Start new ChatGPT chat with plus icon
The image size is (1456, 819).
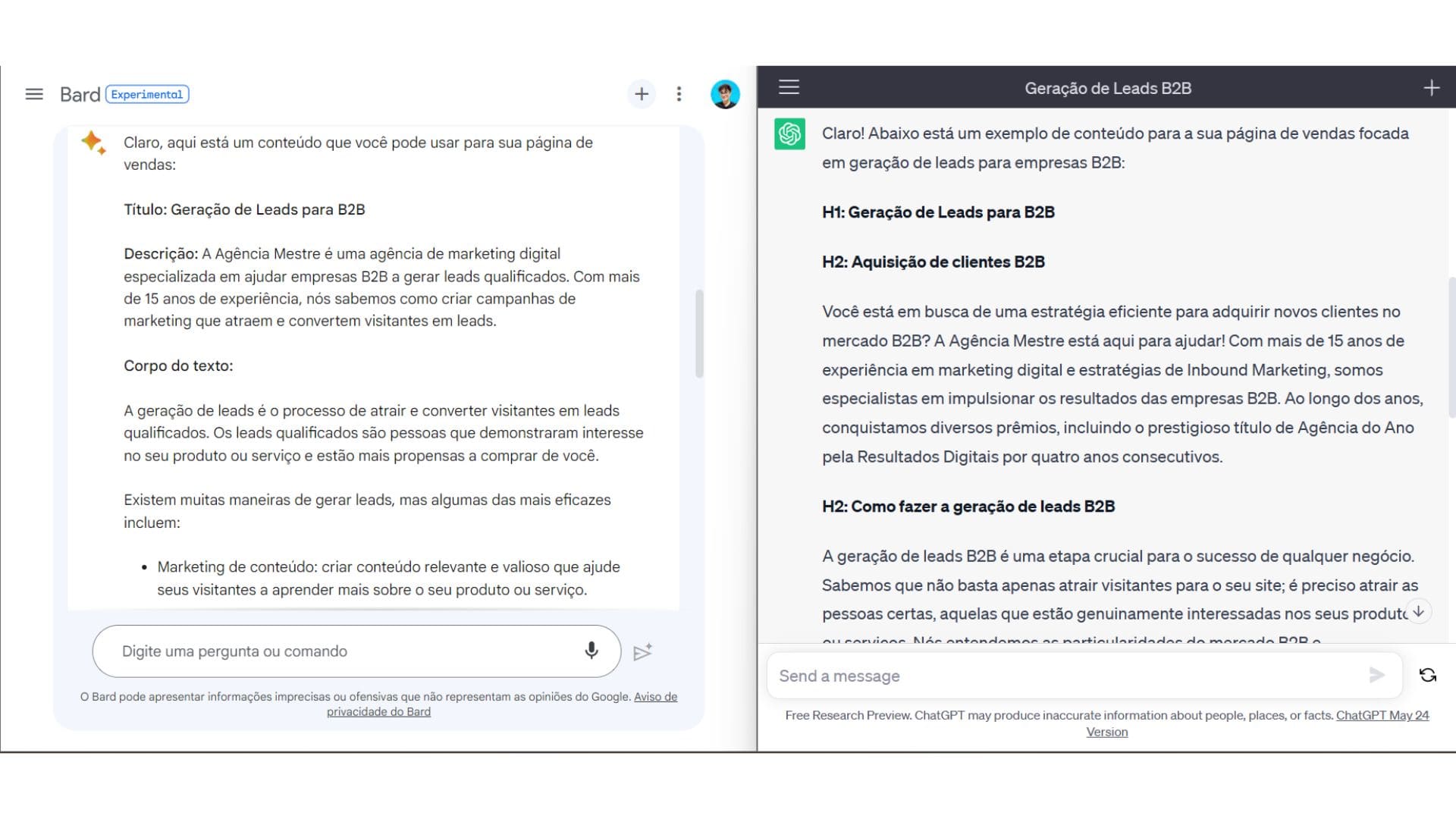(1431, 88)
